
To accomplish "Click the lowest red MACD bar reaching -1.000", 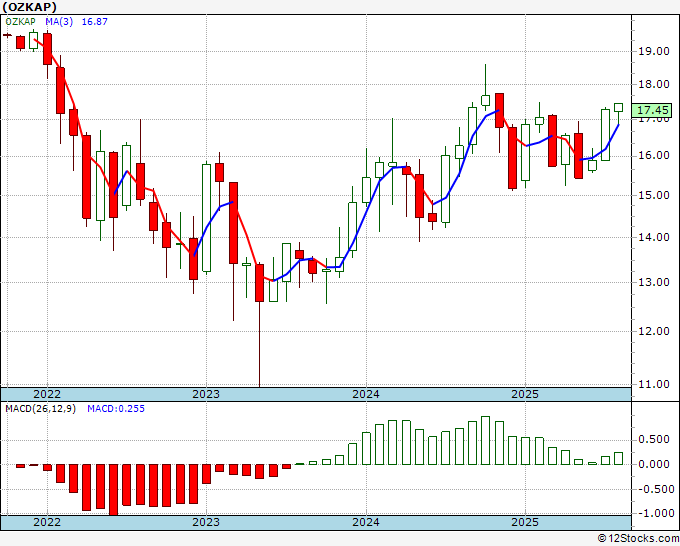I will click(x=114, y=490).
